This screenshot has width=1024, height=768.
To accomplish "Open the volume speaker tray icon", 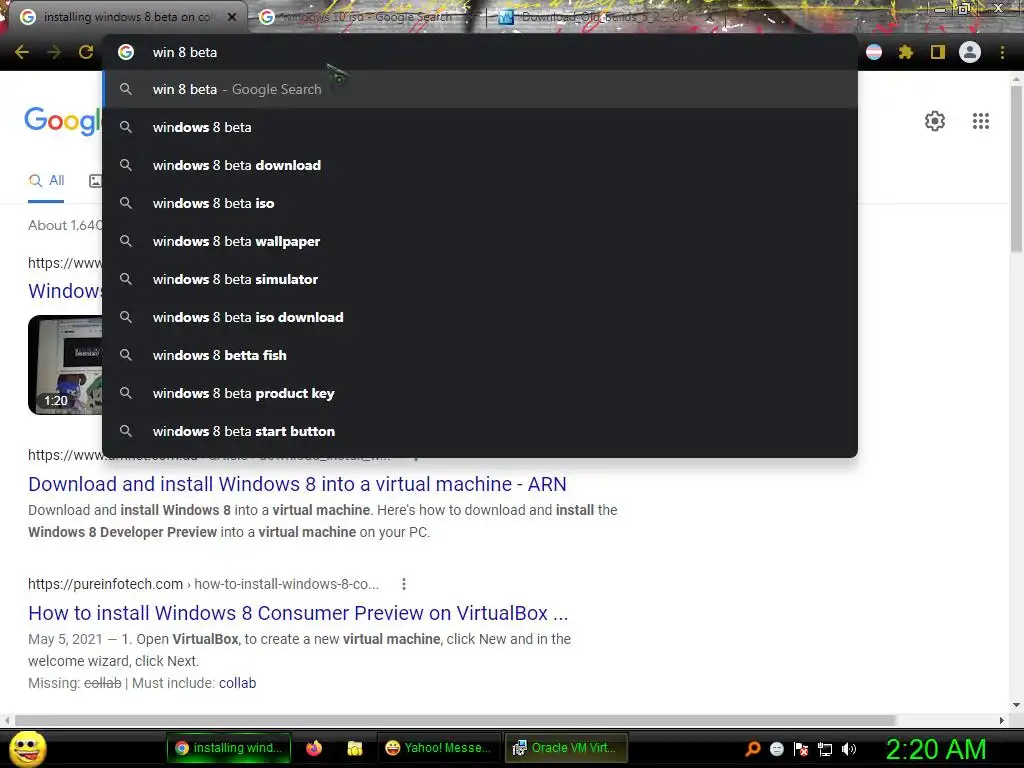I will pyautogui.click(x=848, y=749).
